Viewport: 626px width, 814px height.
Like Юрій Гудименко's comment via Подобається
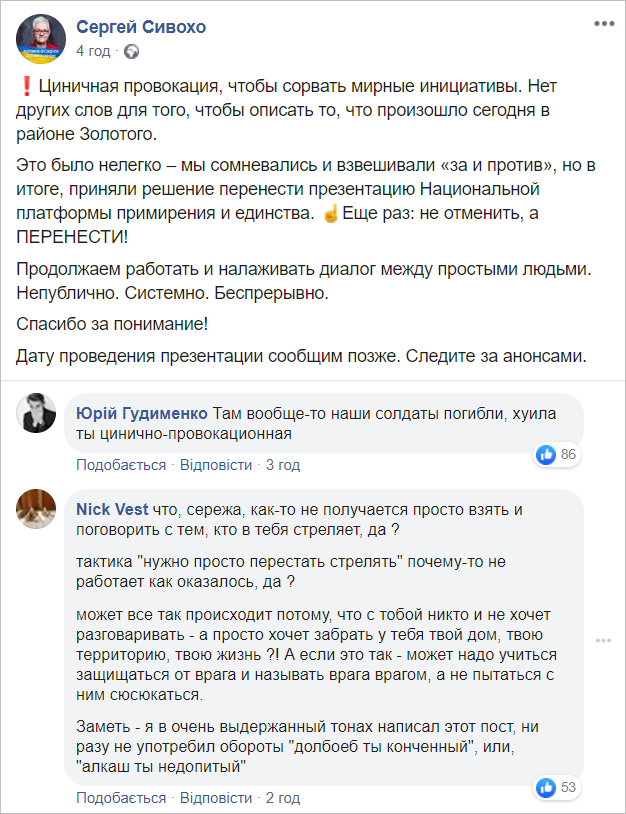[121, 465]
